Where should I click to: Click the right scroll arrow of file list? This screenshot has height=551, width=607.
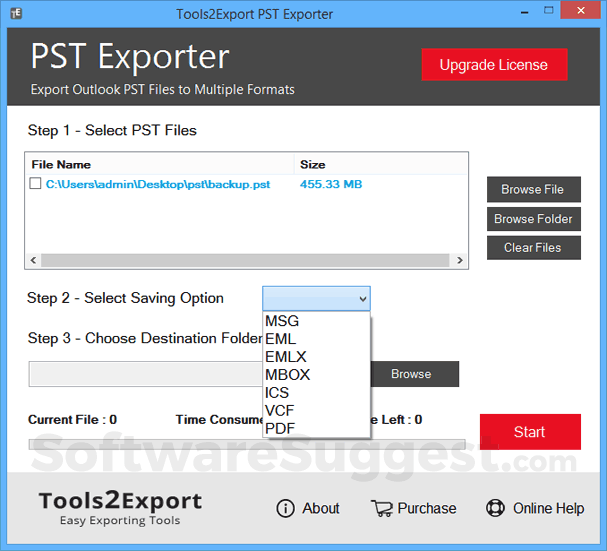coord(460,260)
